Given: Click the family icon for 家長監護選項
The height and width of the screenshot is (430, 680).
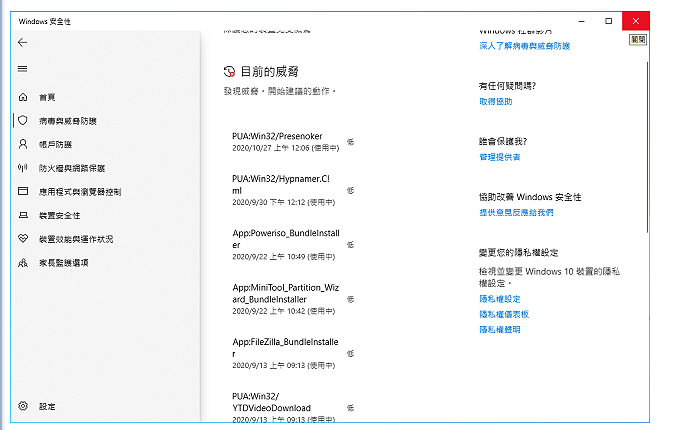Looking at the screenshot, I should [x=23, y=262].
